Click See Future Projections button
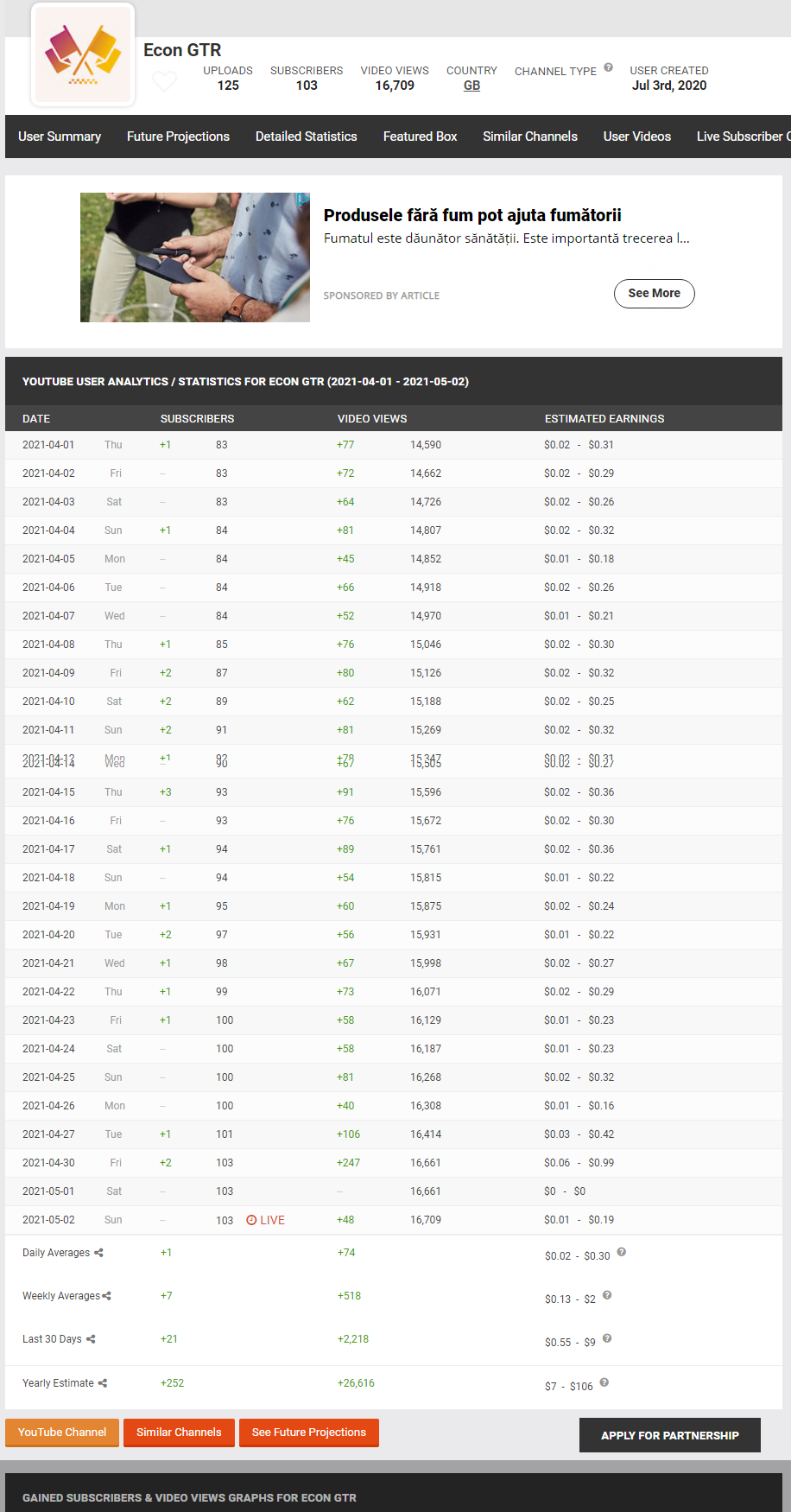This screenshot has width=791, height=1512. point(309,1433)
